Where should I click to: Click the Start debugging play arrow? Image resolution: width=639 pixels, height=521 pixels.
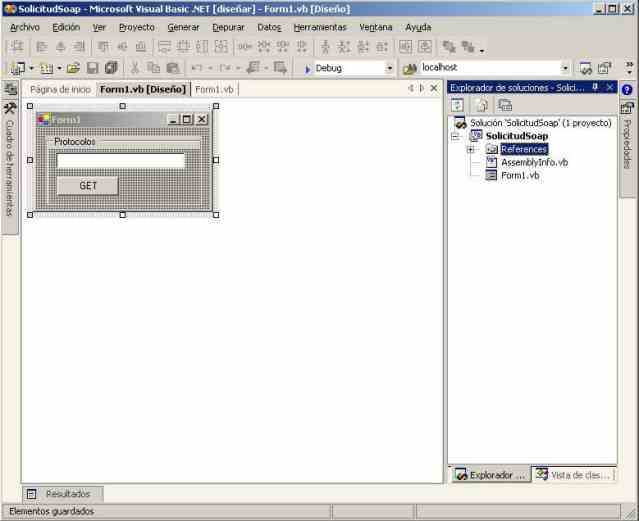[x=308, y=69]
